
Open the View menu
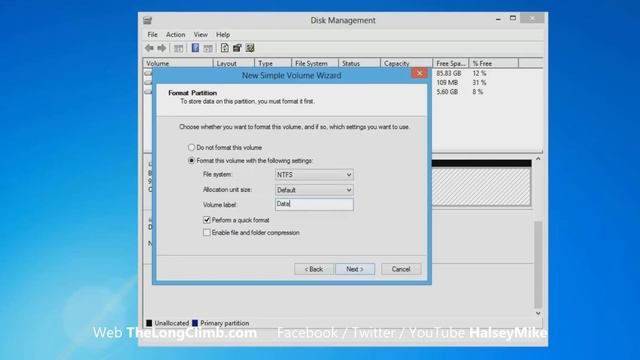[200, 35]
